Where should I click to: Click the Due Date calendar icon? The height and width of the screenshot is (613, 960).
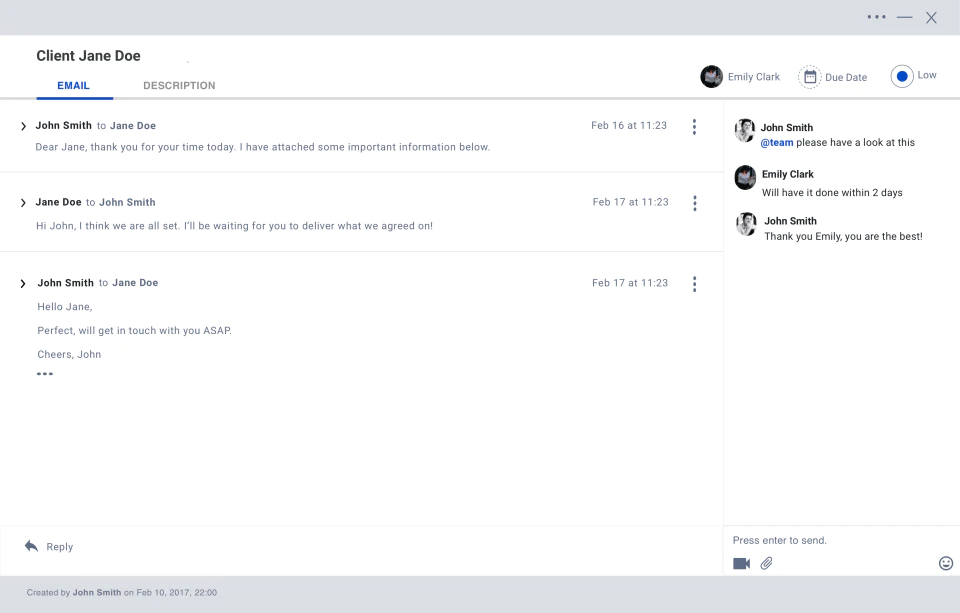click(809, 77)
